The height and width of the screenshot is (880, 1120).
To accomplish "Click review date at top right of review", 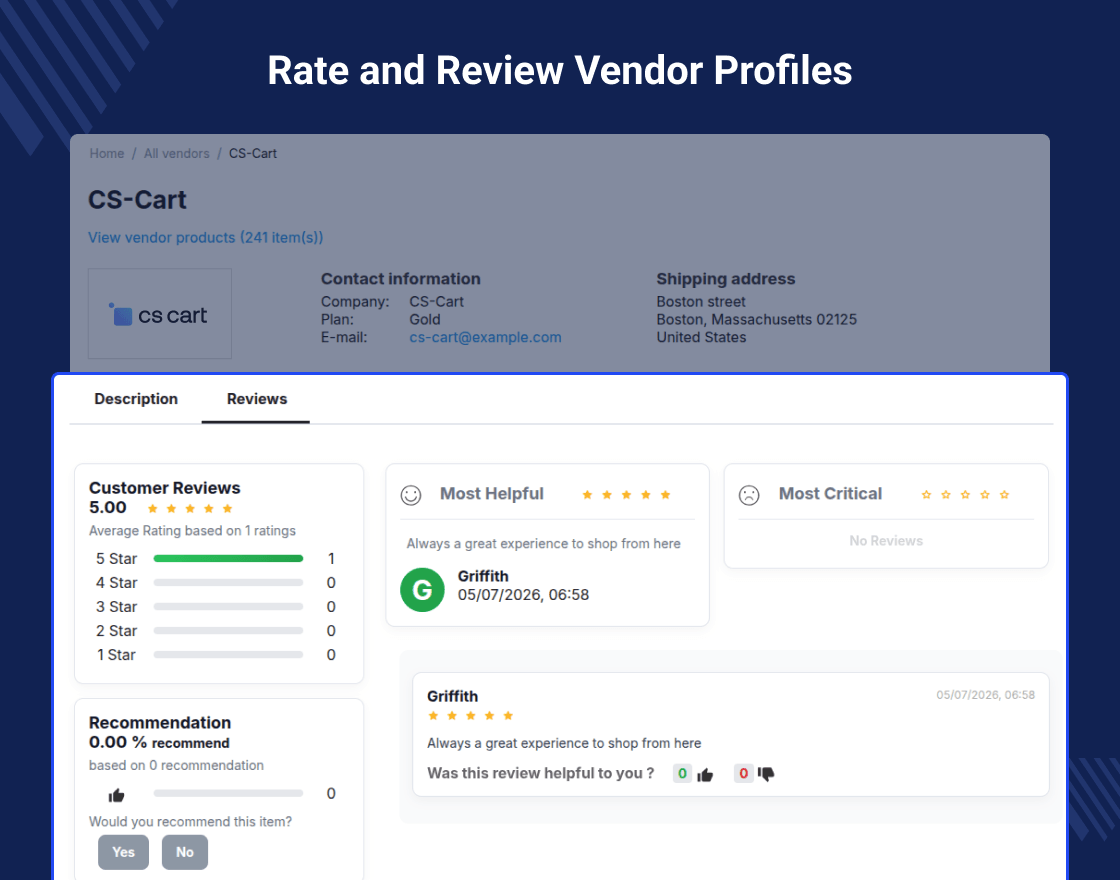I will [x=986, y=695].
